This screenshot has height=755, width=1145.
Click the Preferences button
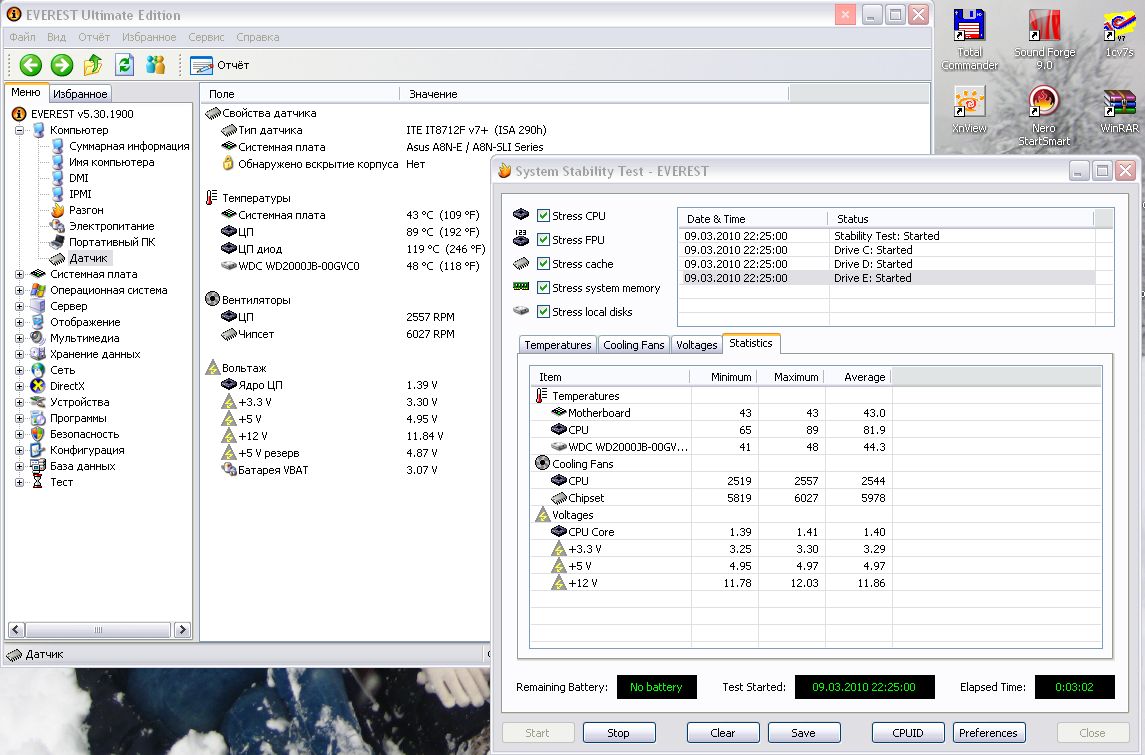(x=988, y=733)
